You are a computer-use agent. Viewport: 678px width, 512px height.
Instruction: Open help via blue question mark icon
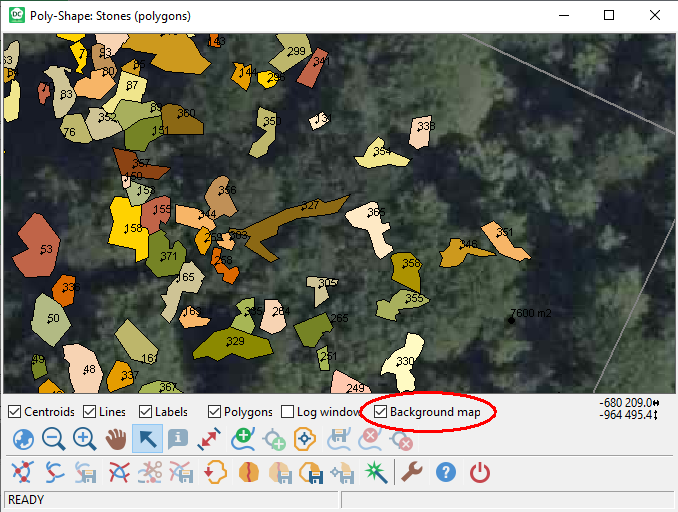pos(446,472)
